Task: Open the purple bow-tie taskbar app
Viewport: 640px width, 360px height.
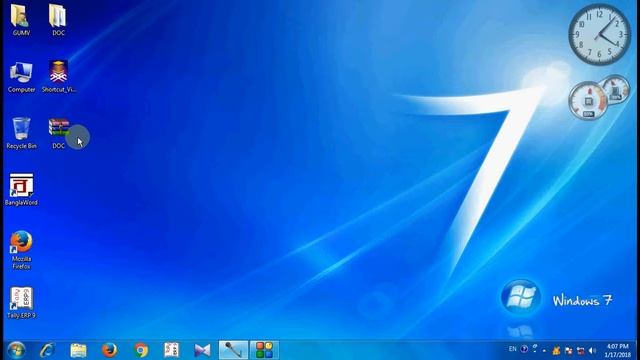Action: point(202,350)
